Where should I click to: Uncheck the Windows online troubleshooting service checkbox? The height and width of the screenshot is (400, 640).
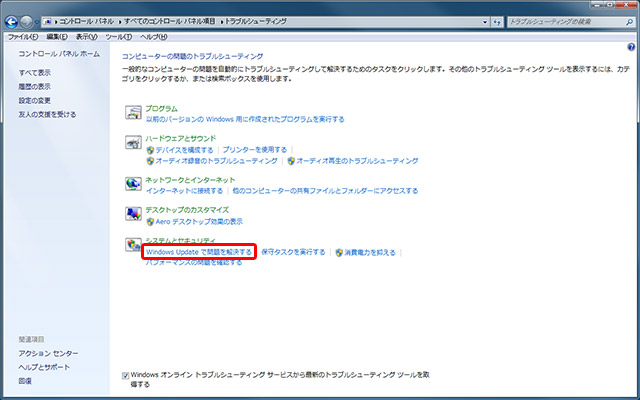(126, 374)
